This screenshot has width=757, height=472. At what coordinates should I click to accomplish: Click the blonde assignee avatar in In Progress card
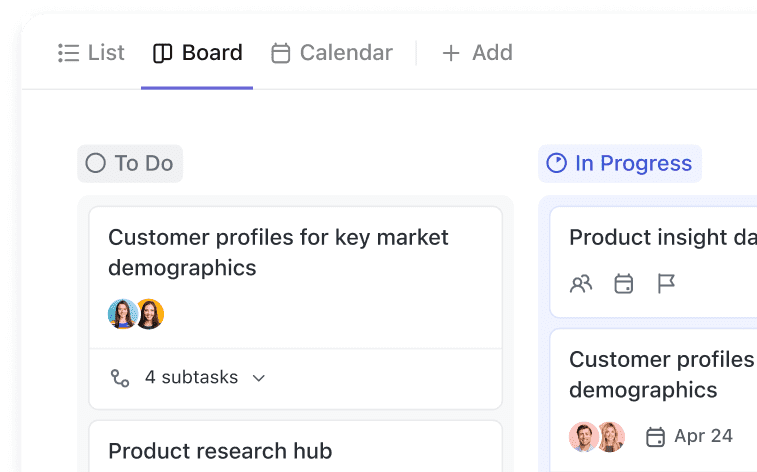(611, 437)
